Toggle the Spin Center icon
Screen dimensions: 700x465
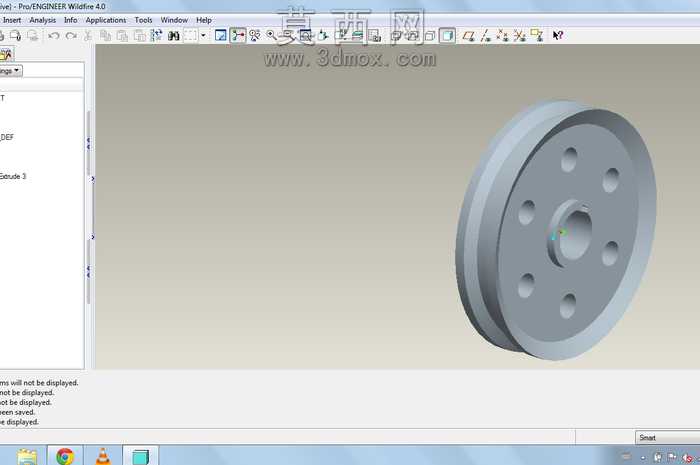click(x=238, y=36)
